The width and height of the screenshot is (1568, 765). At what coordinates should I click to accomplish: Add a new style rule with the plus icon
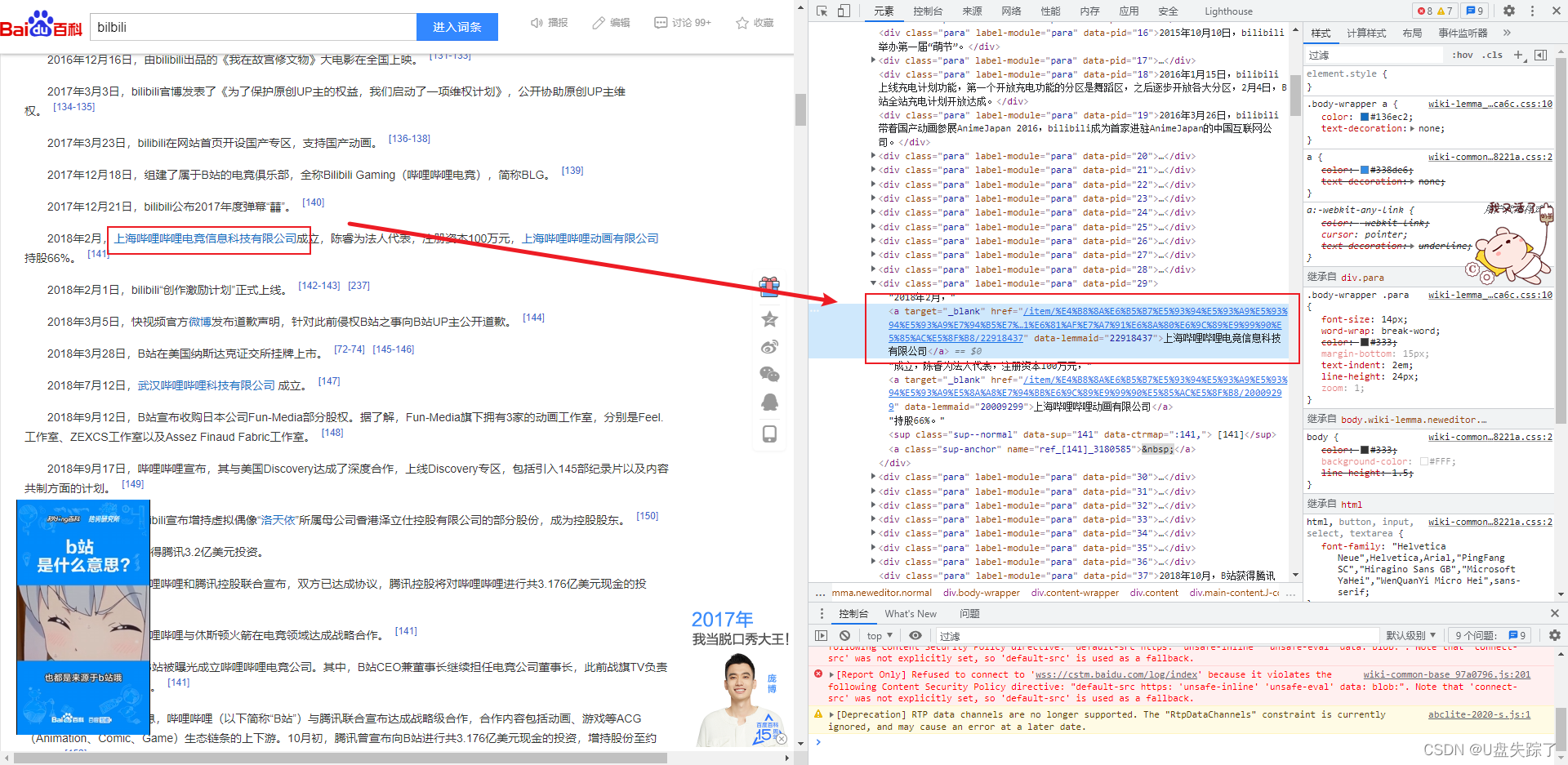coord(1518,56)
